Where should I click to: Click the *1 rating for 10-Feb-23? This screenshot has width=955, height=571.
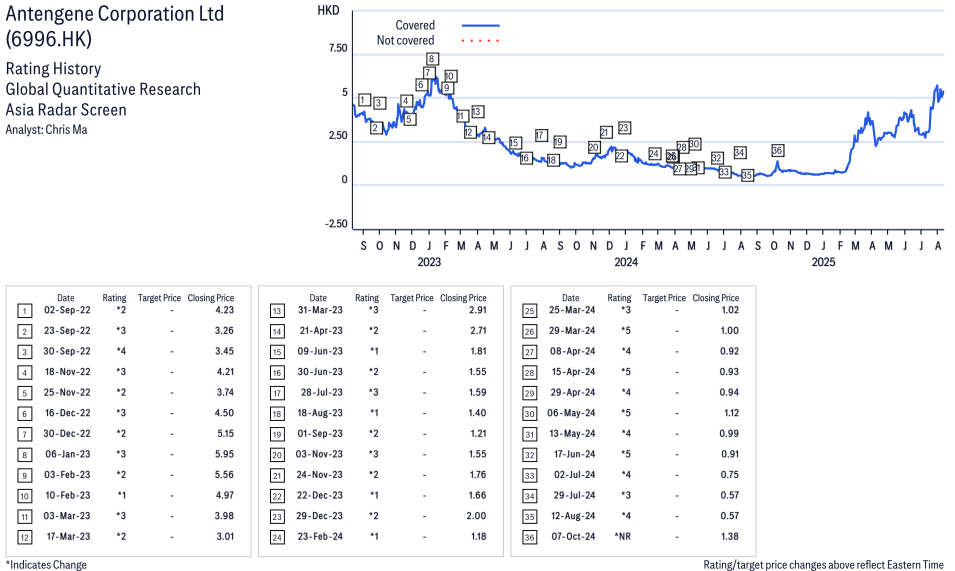point(122,496)
